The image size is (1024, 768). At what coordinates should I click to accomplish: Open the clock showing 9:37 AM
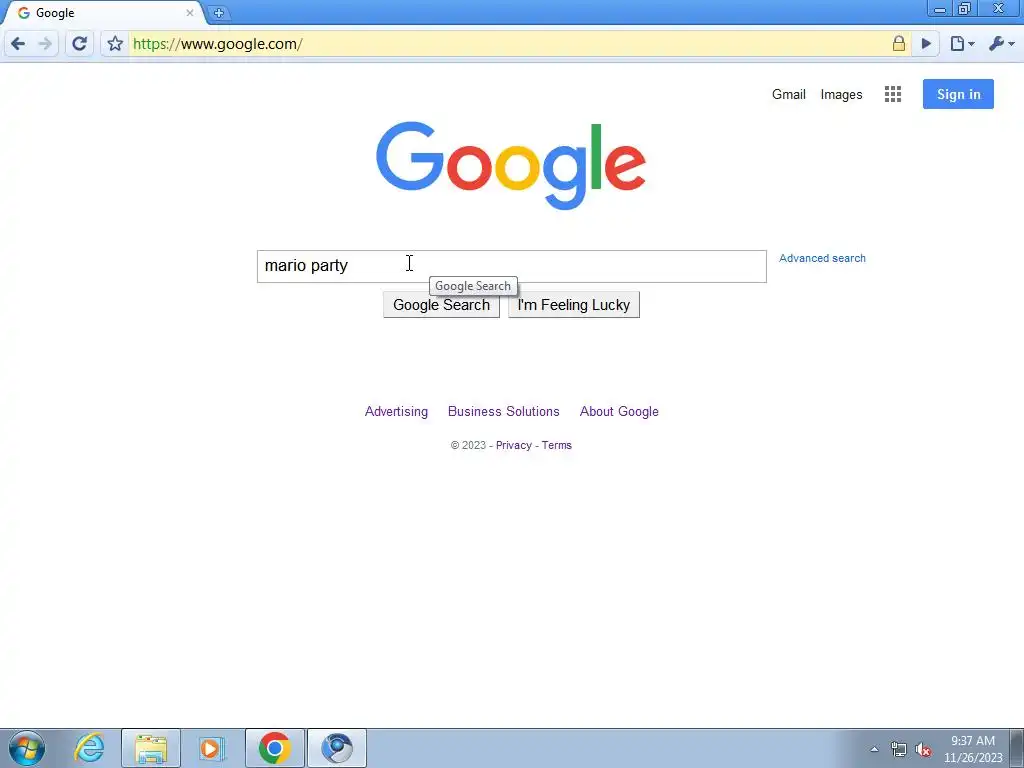973,749
